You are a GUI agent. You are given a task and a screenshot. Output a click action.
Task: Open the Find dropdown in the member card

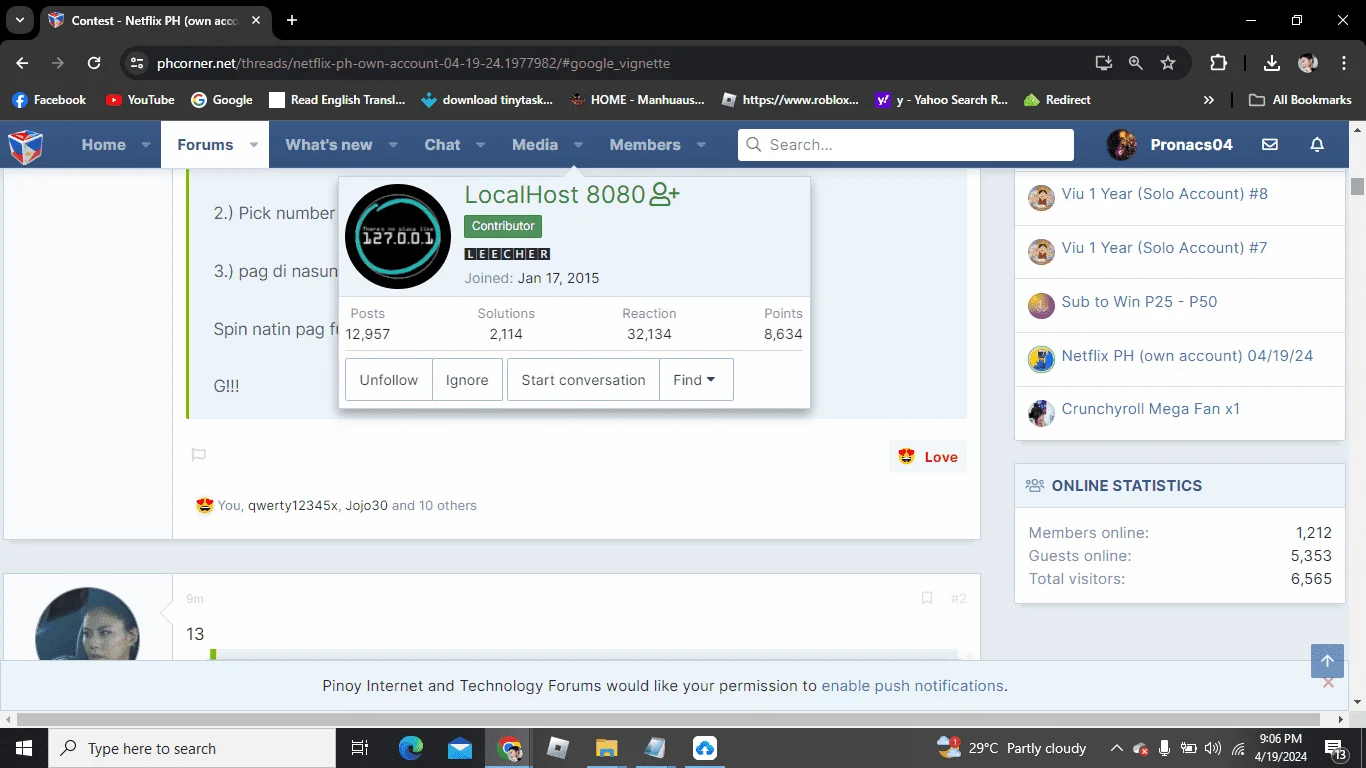click(x=696, y=380)
